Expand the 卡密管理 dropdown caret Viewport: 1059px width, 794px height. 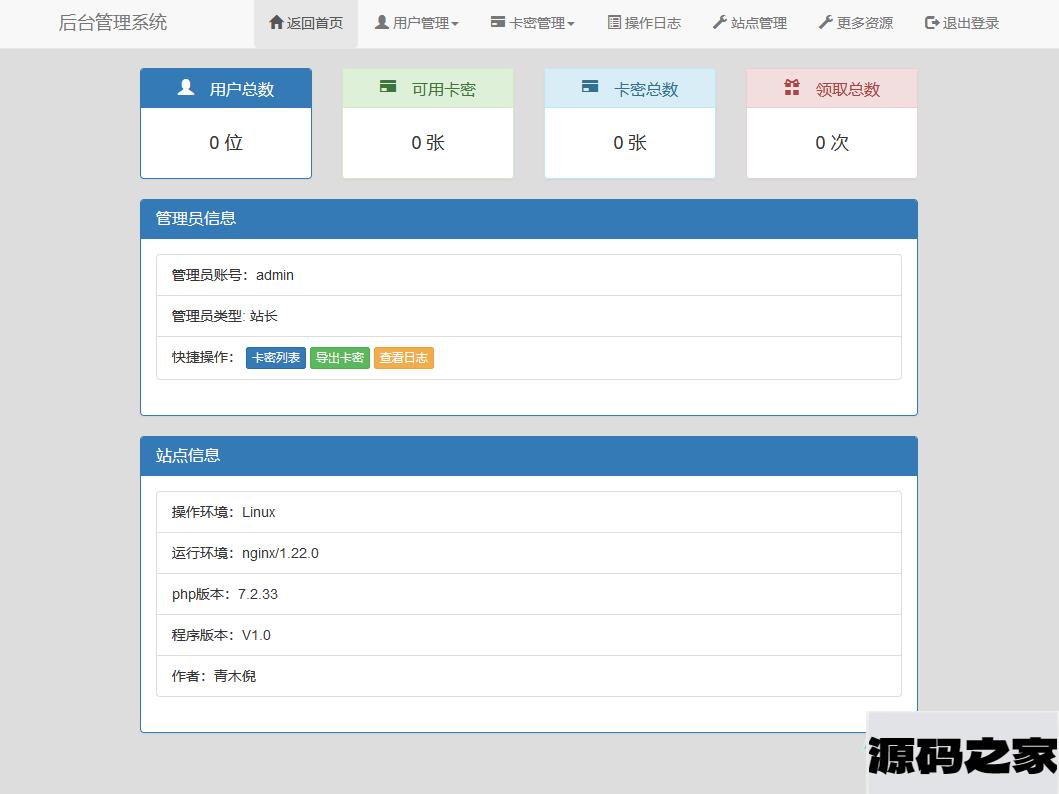click(x=571, y=24)
